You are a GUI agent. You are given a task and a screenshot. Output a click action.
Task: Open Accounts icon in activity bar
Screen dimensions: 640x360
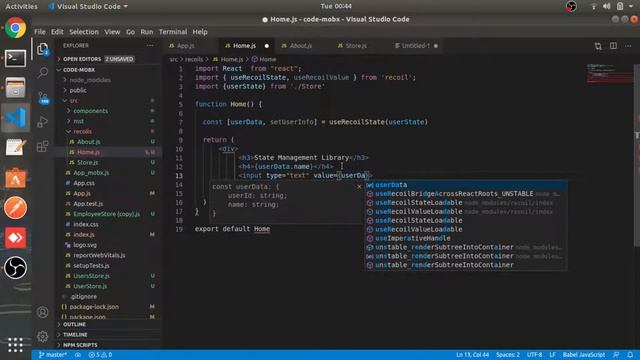[x=42, y=312]
